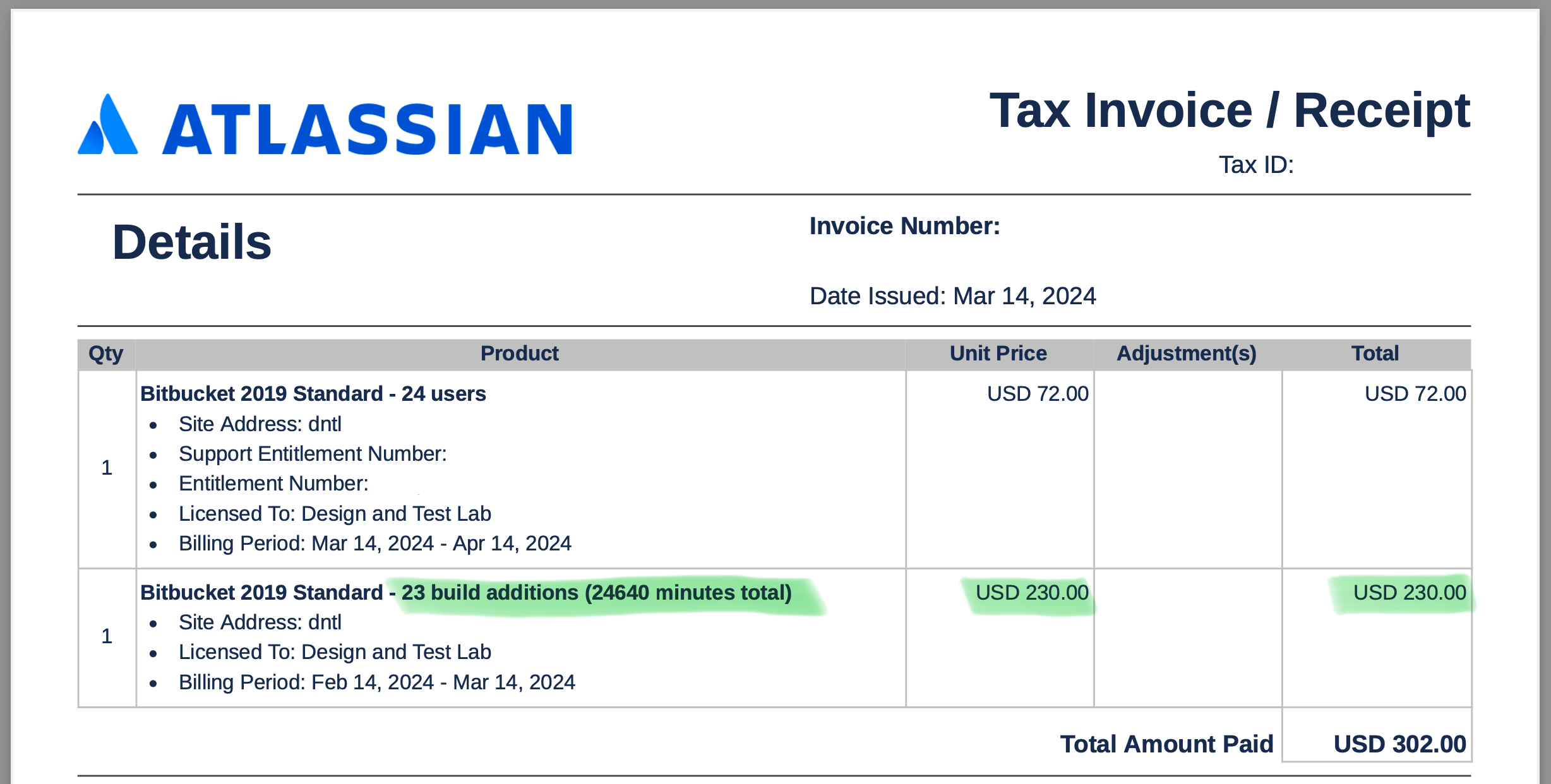Select highlighted '23 build additions (24640 minutes total)'

point(596,593)
